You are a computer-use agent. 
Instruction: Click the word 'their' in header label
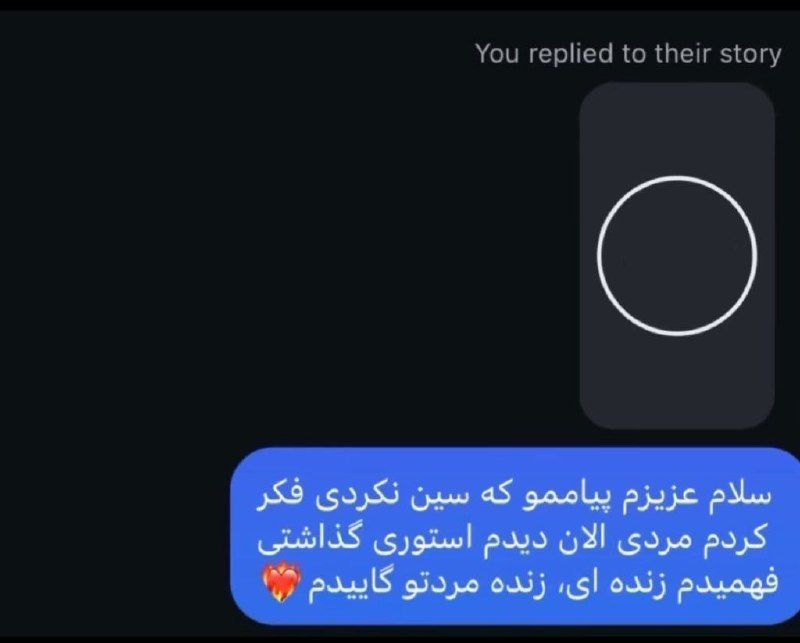683,53
